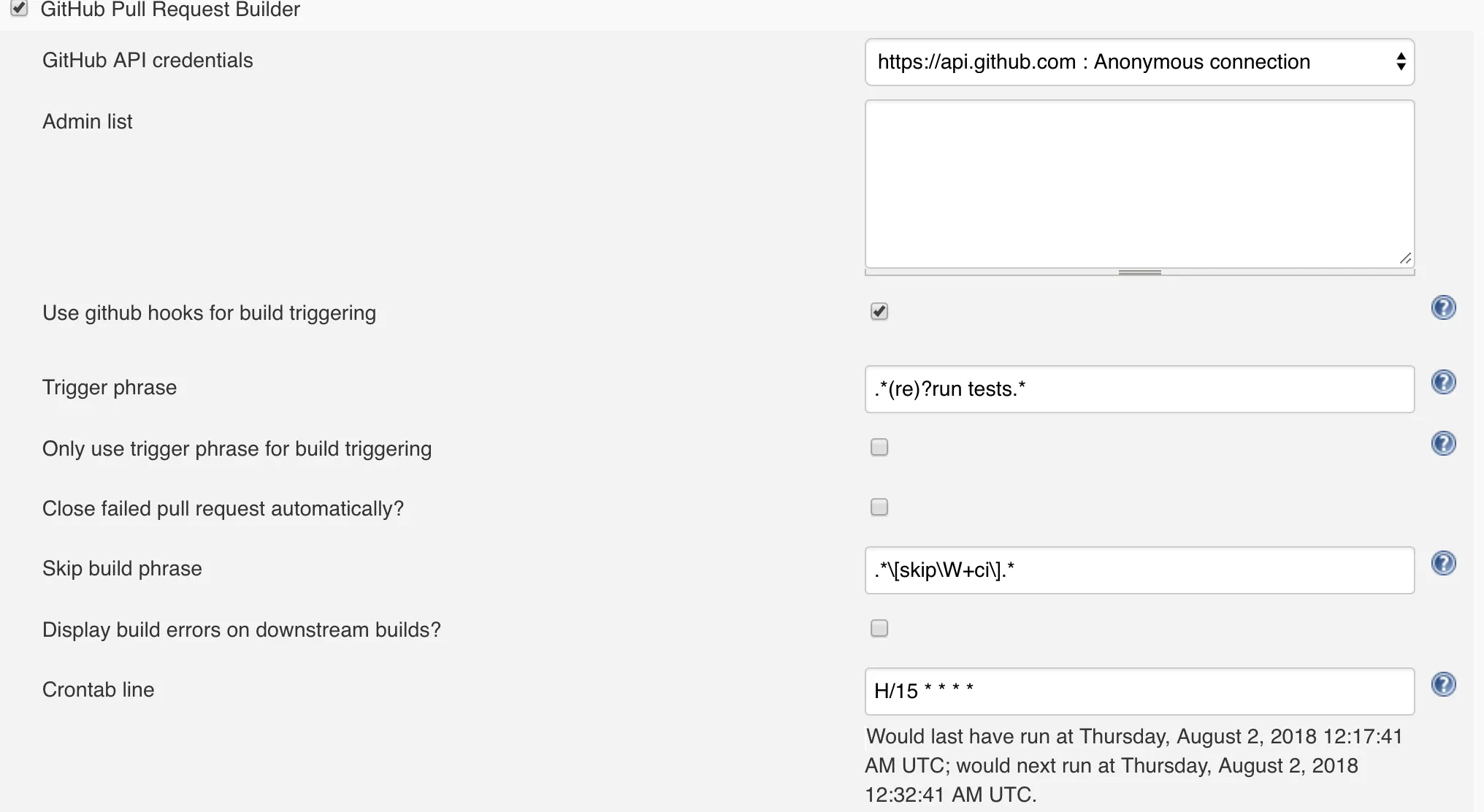The height and width of the screenshot is (812, 1484).
Task: Toggle Use github hooks for build triggering
Action: coord(879,312)
